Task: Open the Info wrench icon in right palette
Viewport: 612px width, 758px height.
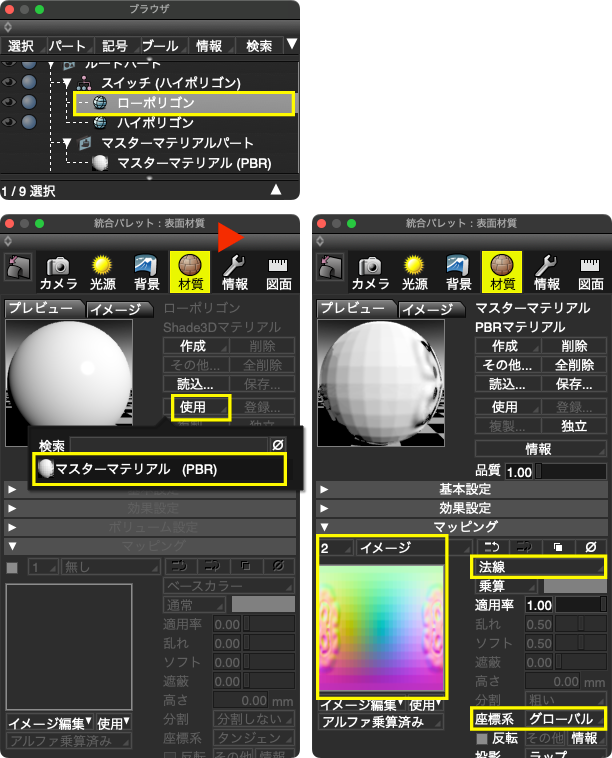Action: tap(545, 270)
